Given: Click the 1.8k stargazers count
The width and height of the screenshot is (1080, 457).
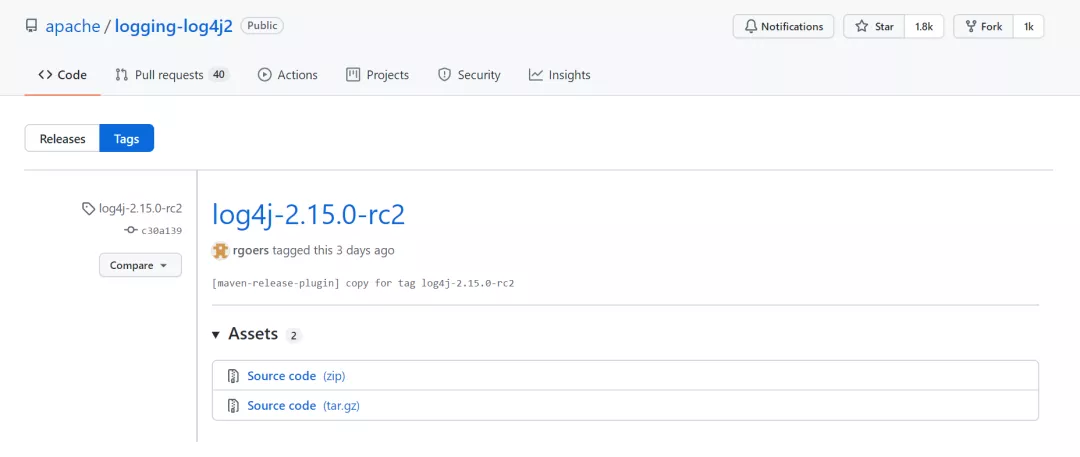Looking at the screenshot, I should (x=923, y=26).
